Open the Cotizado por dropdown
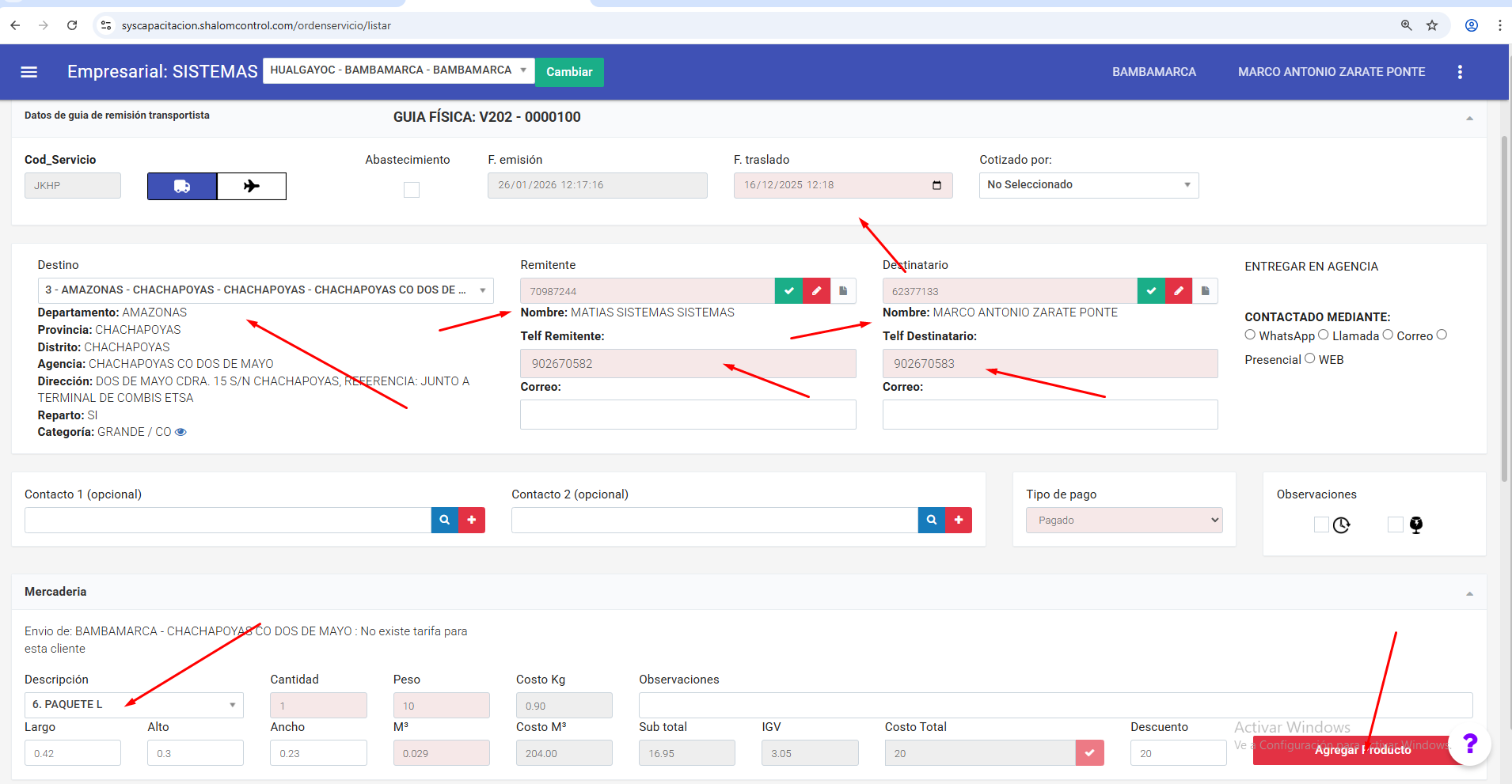This screenshot has width=1512, height=784. click(1088, 185)
